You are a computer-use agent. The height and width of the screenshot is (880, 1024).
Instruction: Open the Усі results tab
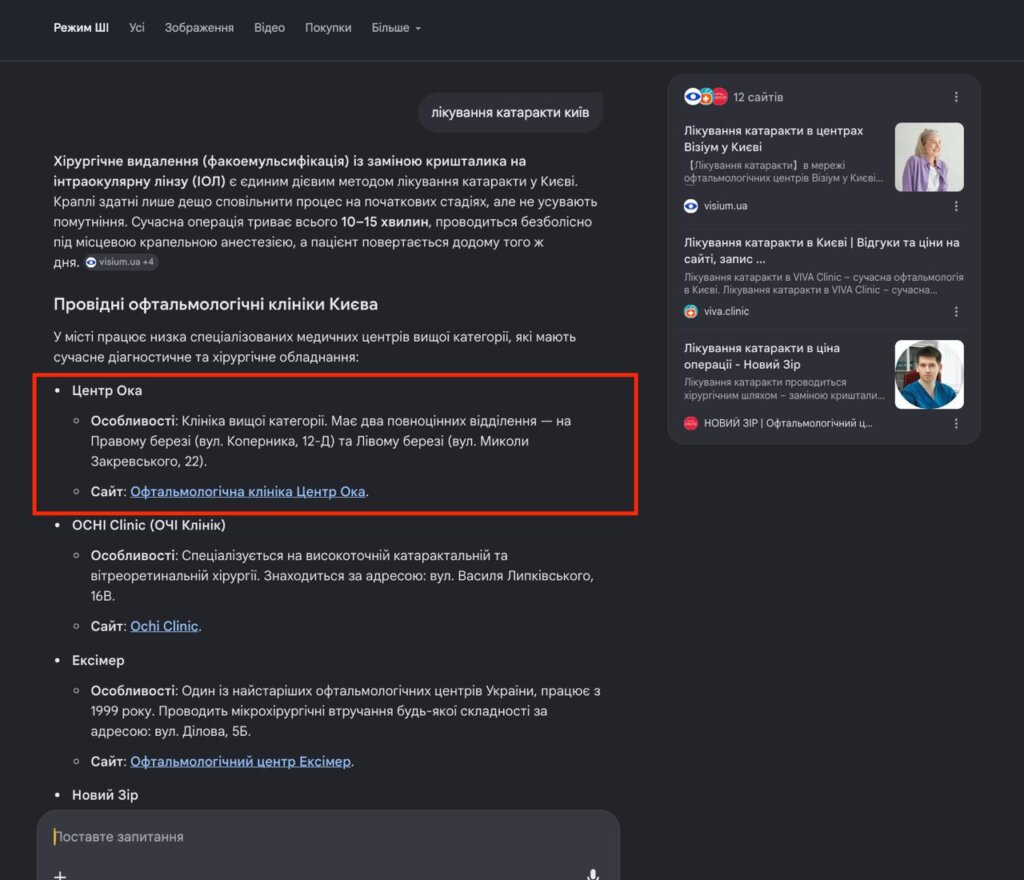click(x=136, y=27)
